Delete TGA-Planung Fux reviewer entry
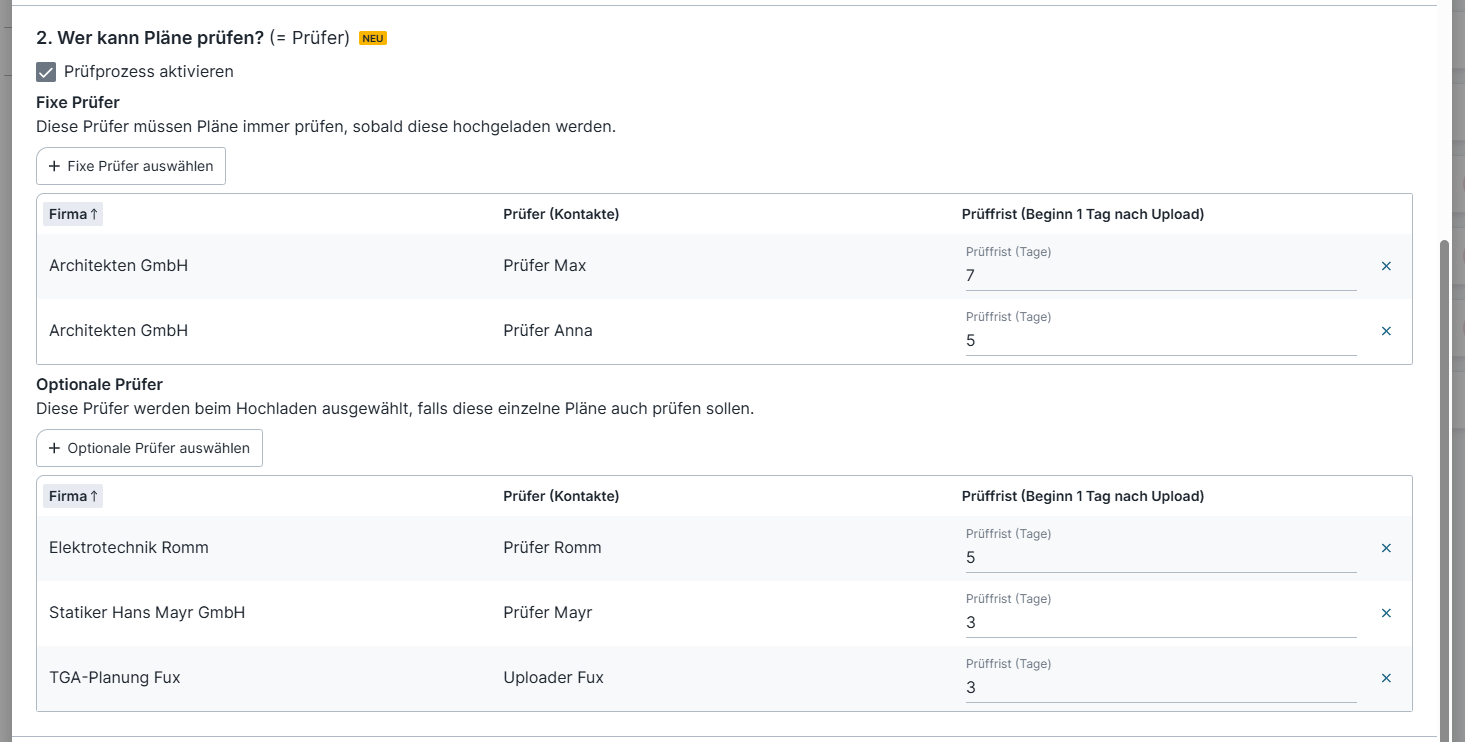Viewport: 1465px width, 742px height. pyautogui.click(x=1386, y=678)
